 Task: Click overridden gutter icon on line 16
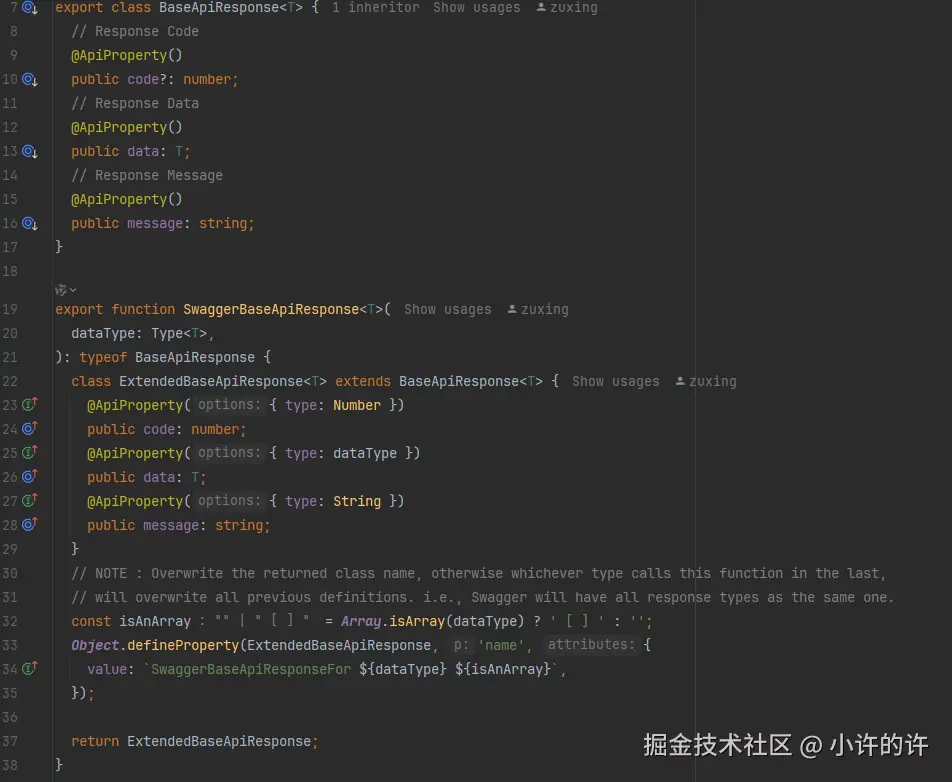click(30, 223)
